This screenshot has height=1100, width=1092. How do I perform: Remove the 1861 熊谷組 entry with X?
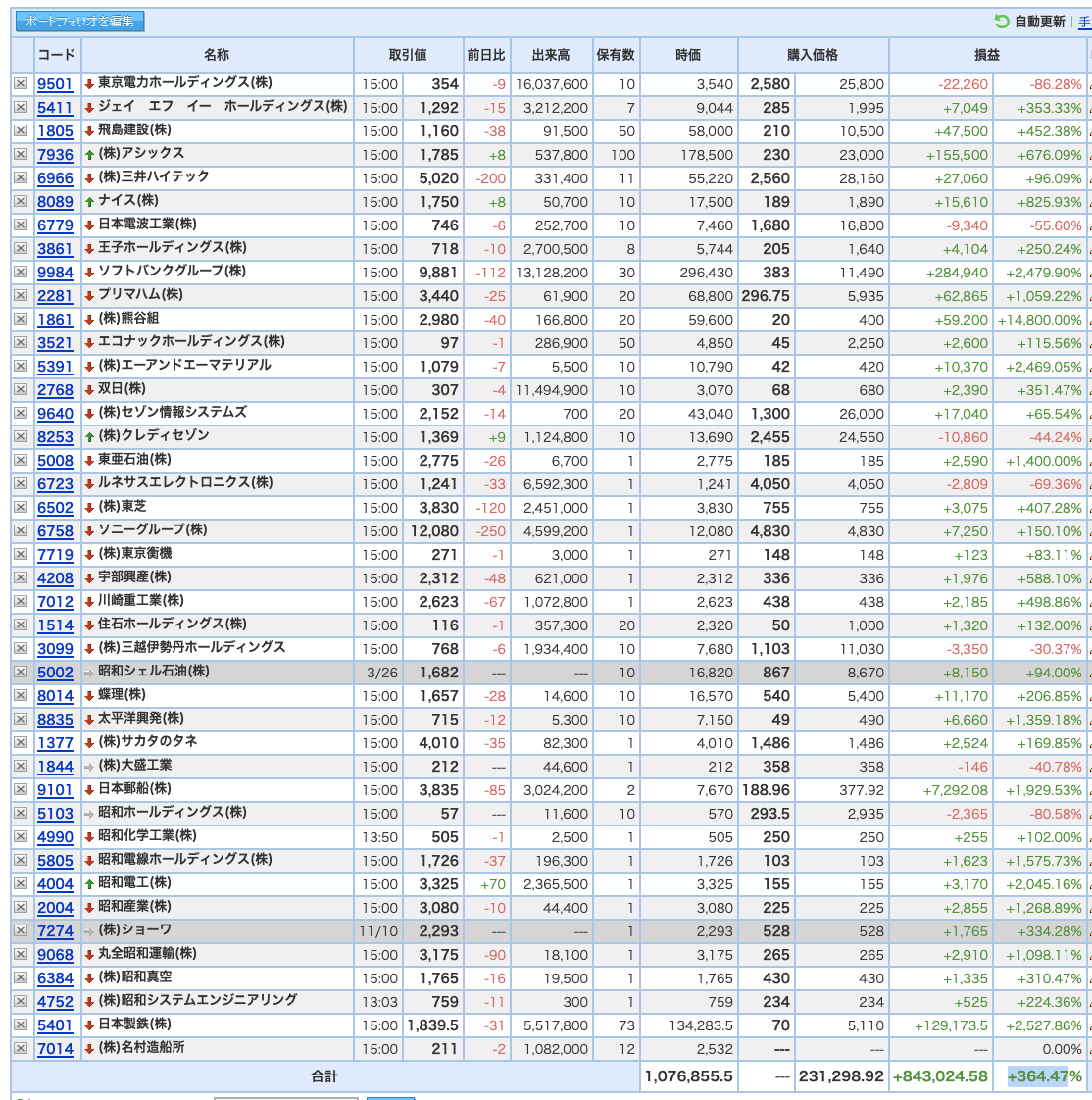tap(21, 319)
